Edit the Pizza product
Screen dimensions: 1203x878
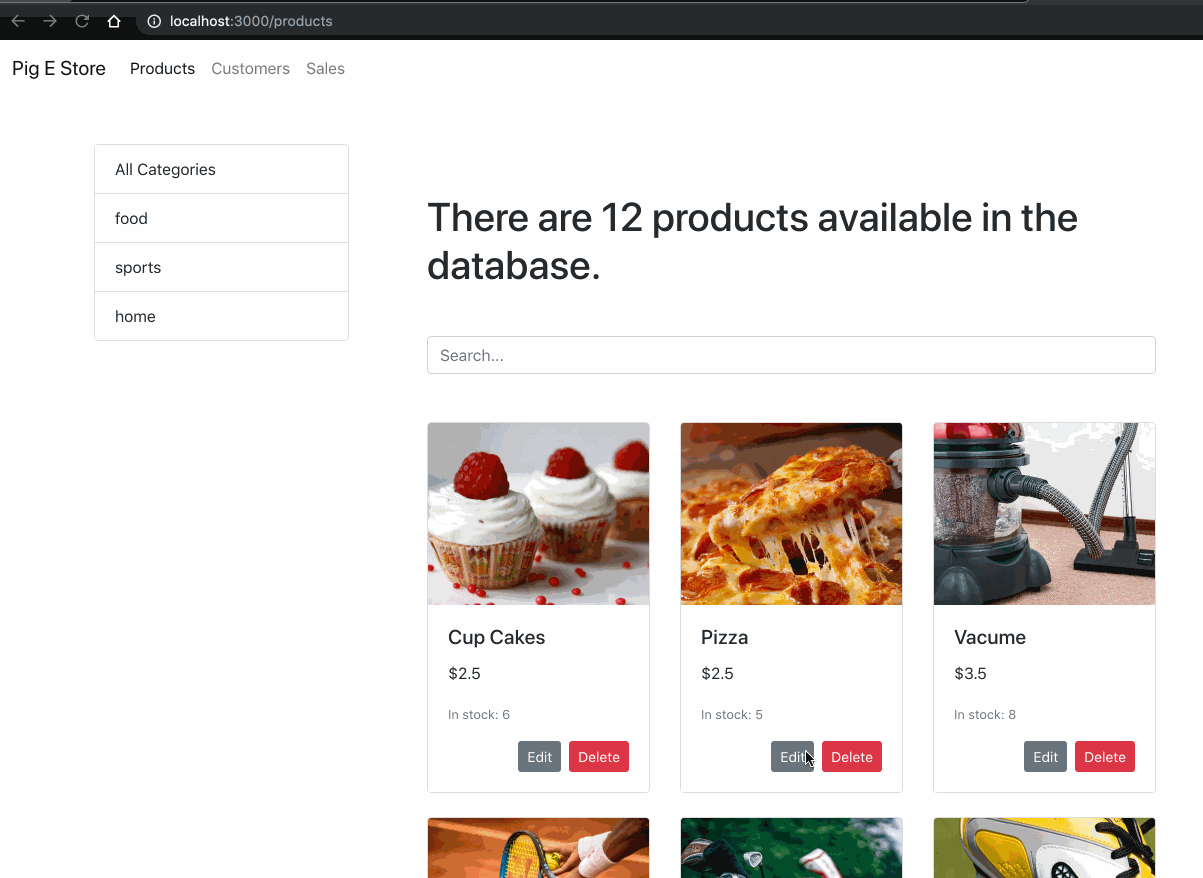[792, 757]
